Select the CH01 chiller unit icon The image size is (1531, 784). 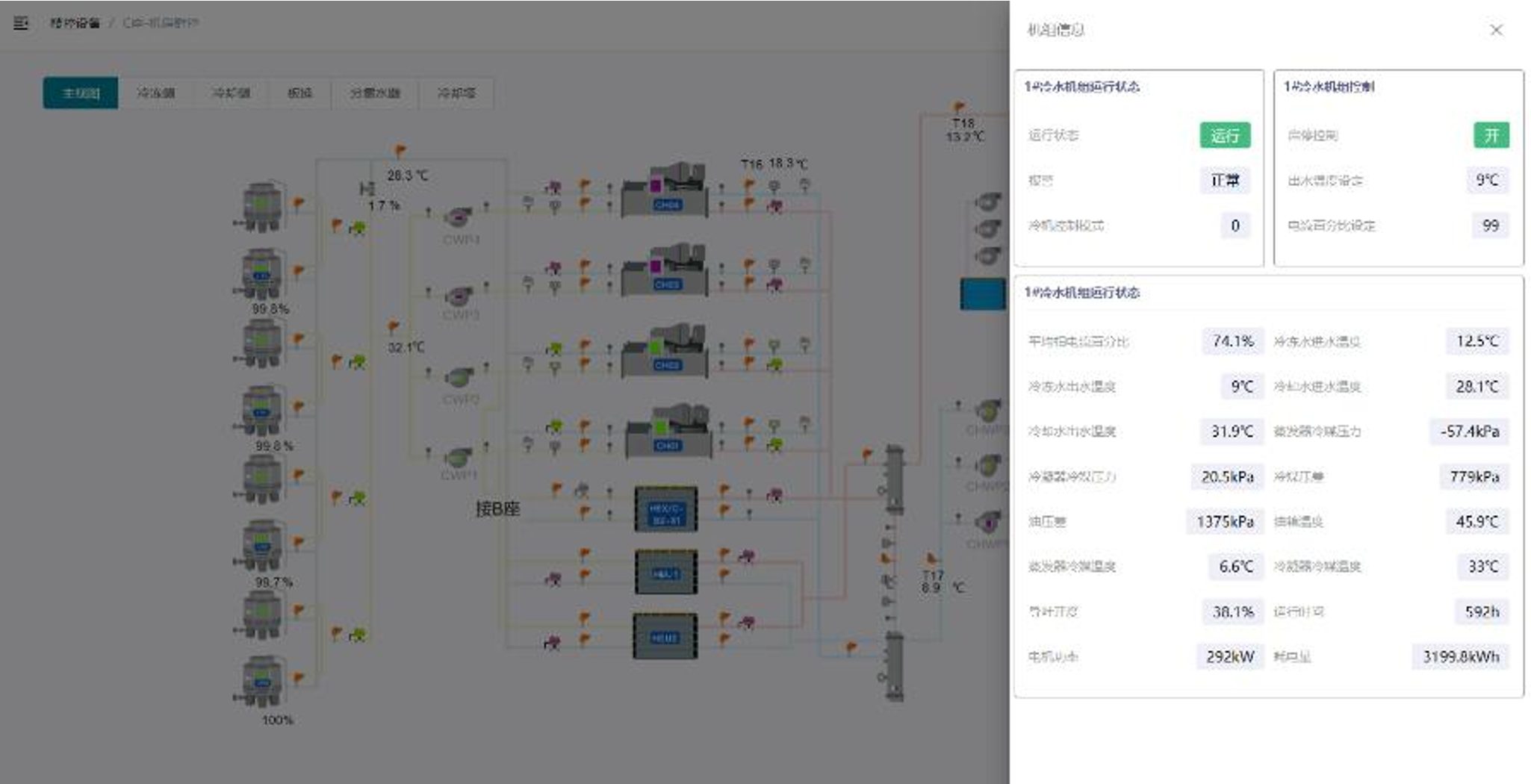click(666, 434)
